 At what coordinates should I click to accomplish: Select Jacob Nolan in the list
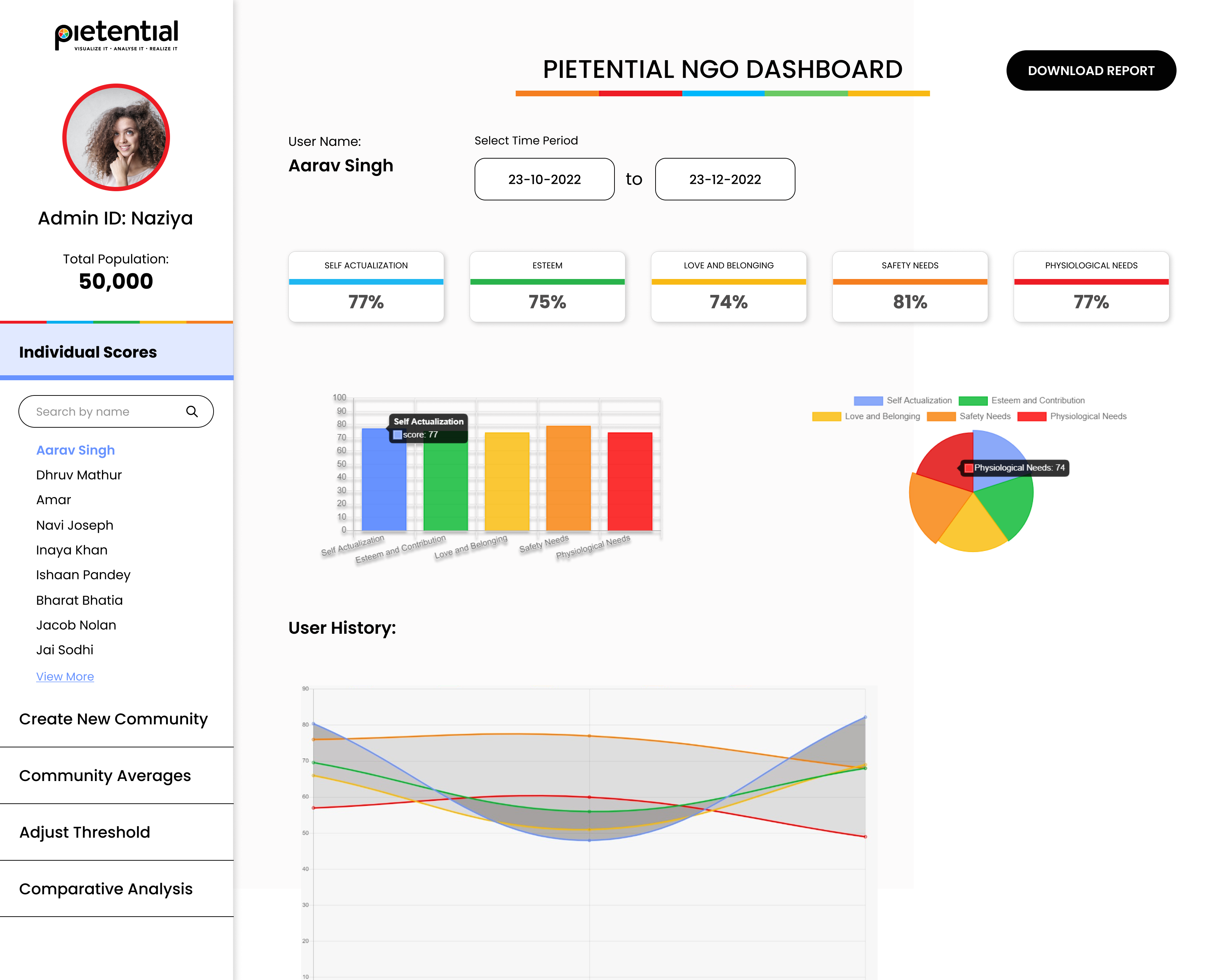pyautogui.click(x=76, y=625)
